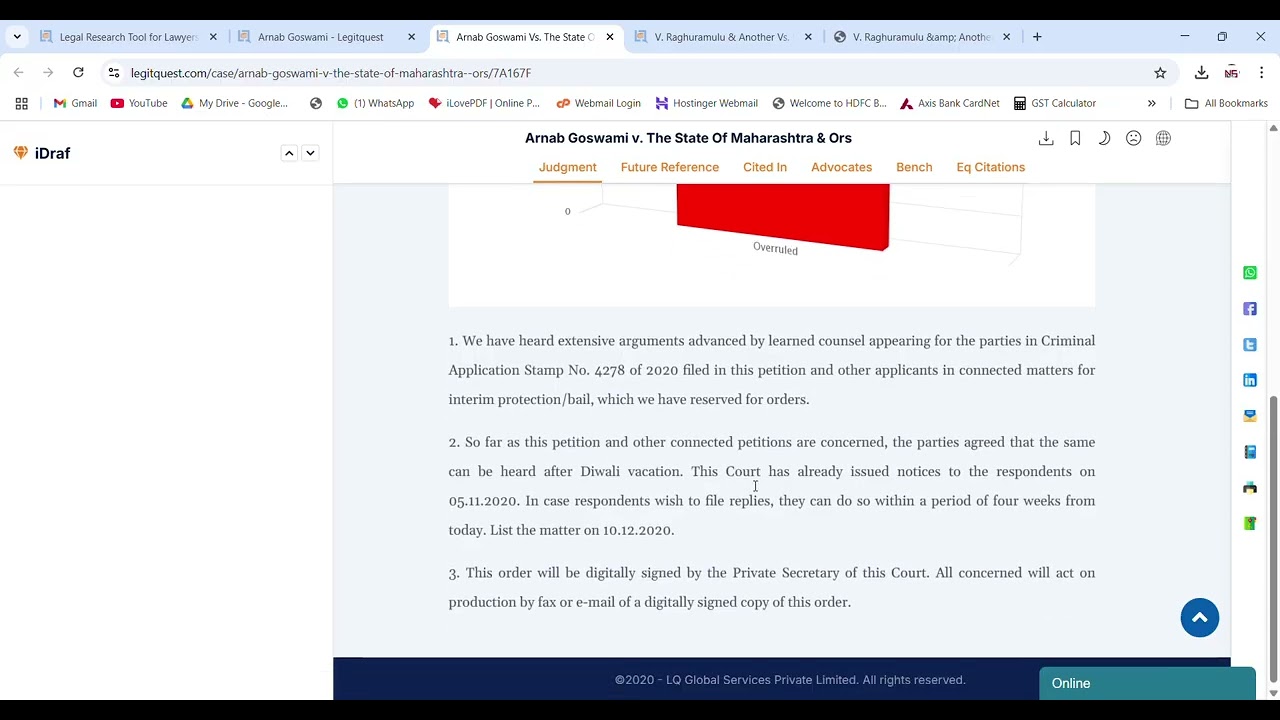This screenshot has width=1280, height=720.
Task: Open the Gmail bookmark
Action: [75, 103]
